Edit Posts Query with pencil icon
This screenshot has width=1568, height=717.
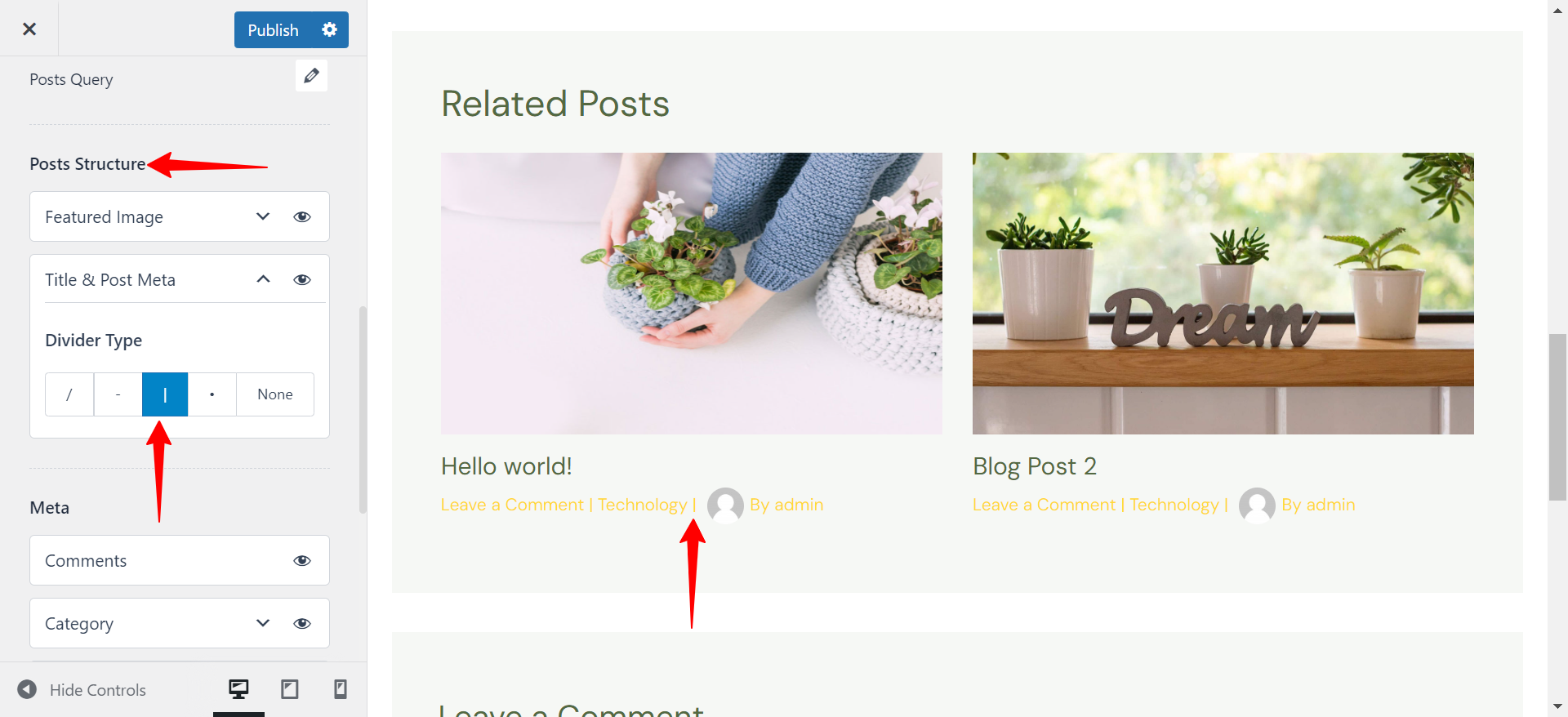(311, 76)
